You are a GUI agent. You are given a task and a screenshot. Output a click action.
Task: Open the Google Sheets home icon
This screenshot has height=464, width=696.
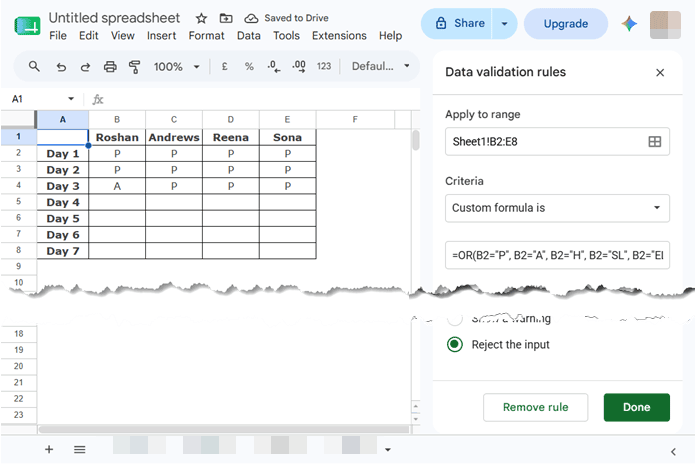click(27, 26)
